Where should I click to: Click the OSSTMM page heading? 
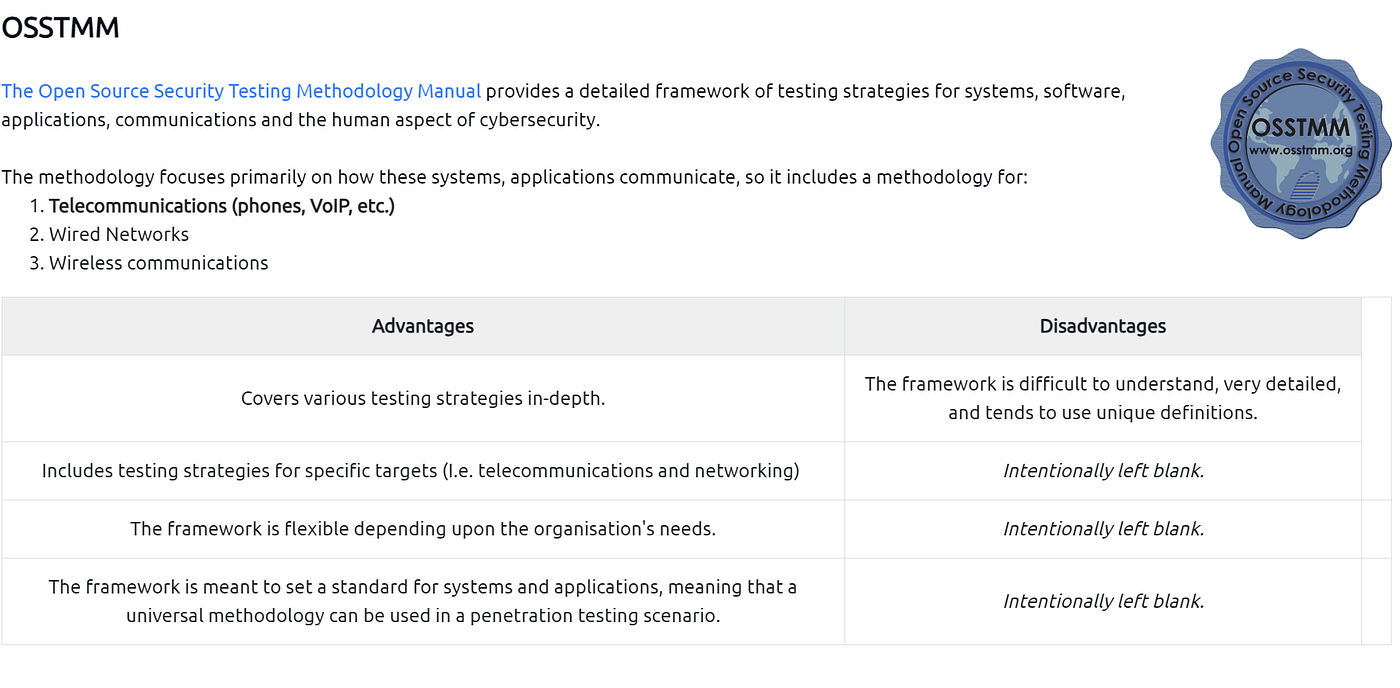tap(60, 28)
